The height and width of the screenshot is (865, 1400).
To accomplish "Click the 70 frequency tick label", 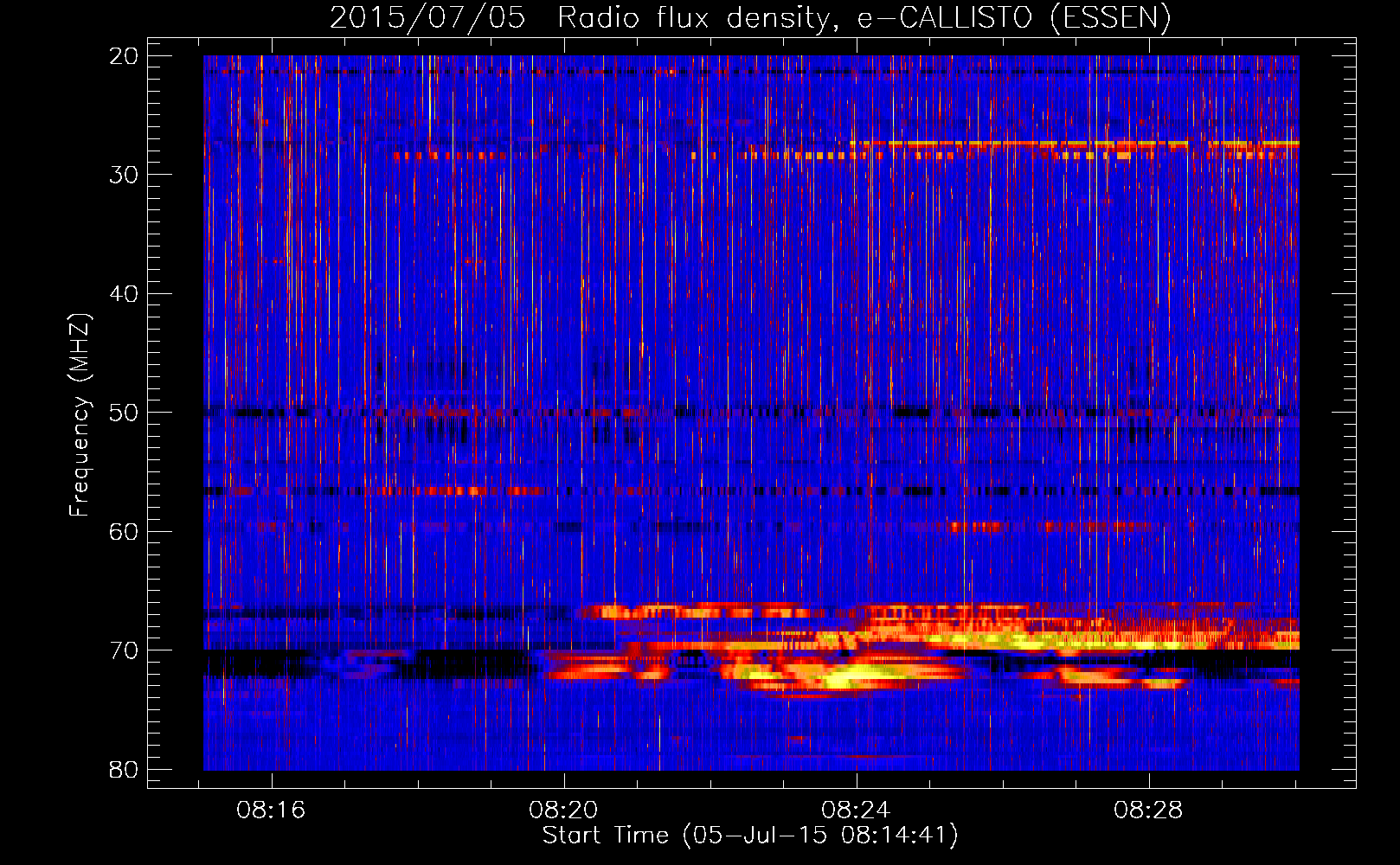I will click(124, 650).
